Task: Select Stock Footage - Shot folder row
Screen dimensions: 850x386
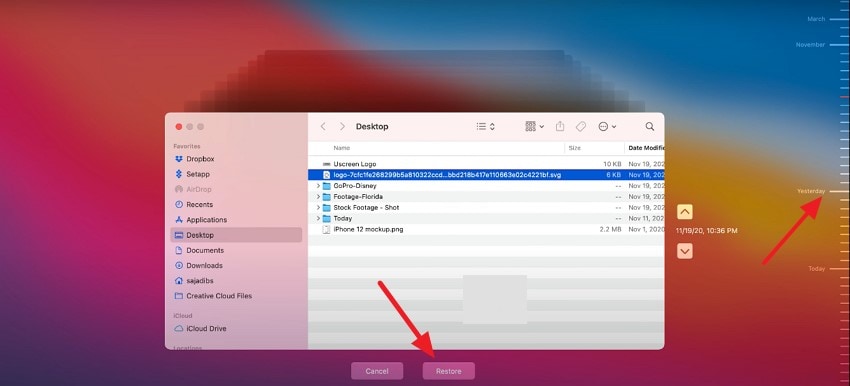Action: click(x=486, y=207)
